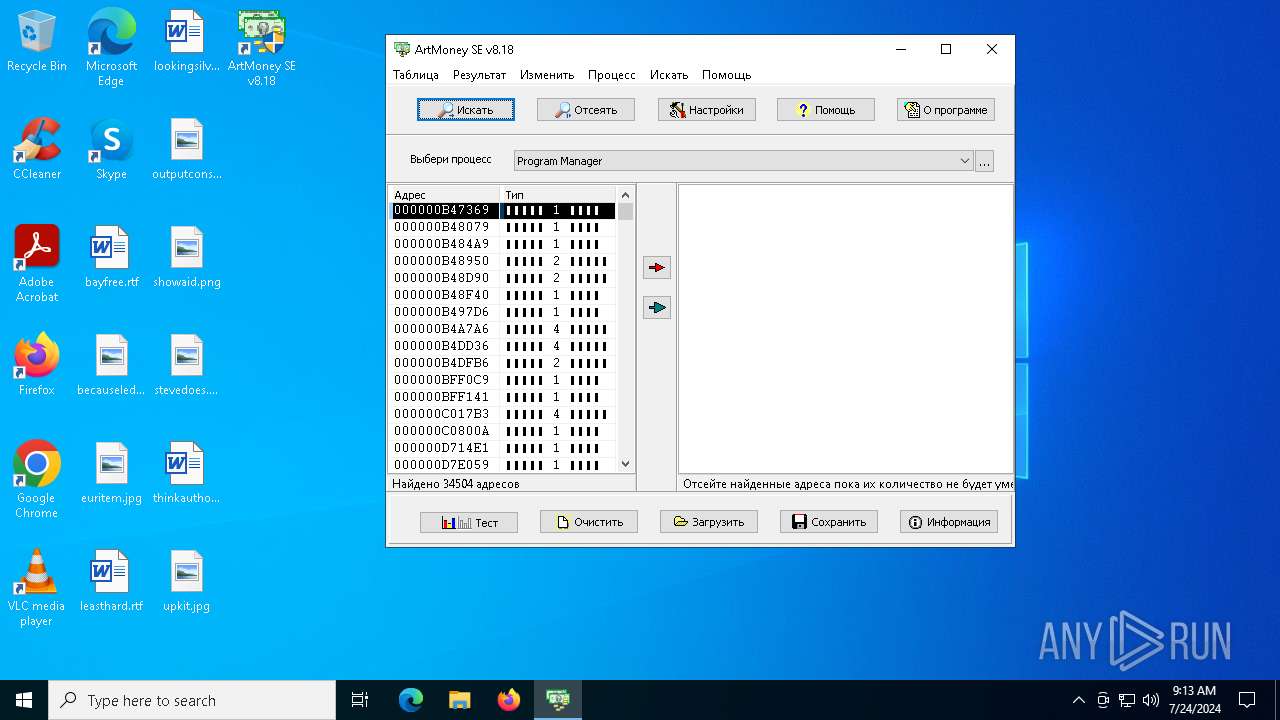Select address row 000000D7E059

coord(502,465)
